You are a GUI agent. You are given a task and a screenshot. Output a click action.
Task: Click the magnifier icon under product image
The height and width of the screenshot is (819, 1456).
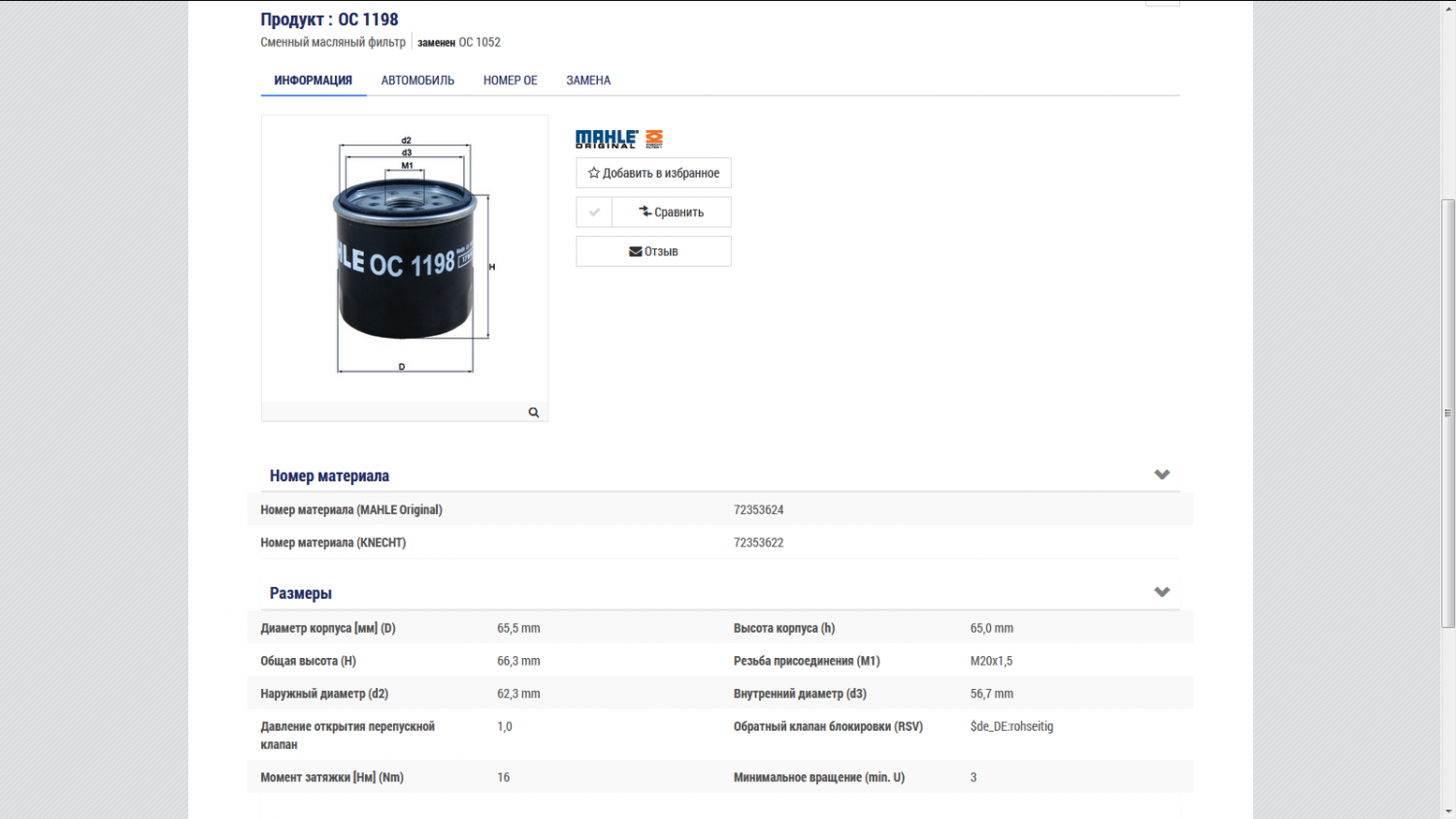pos(534,412)
